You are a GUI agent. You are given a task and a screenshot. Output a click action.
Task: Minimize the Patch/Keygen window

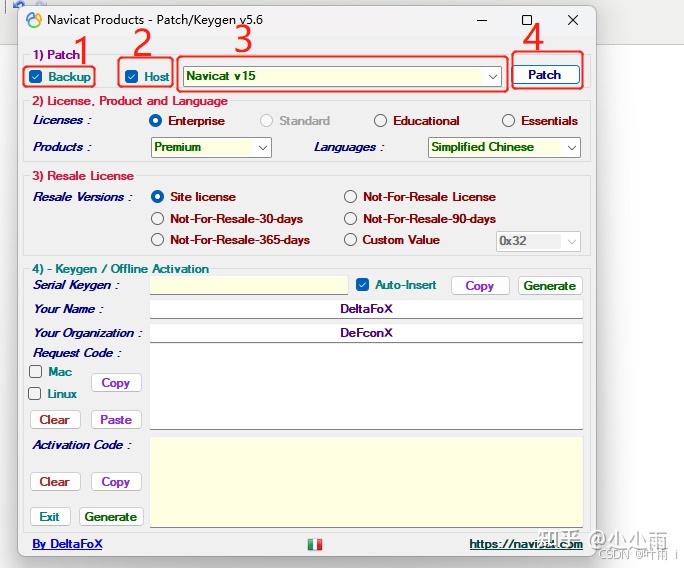pyautogui.click(x=482, y=20)
